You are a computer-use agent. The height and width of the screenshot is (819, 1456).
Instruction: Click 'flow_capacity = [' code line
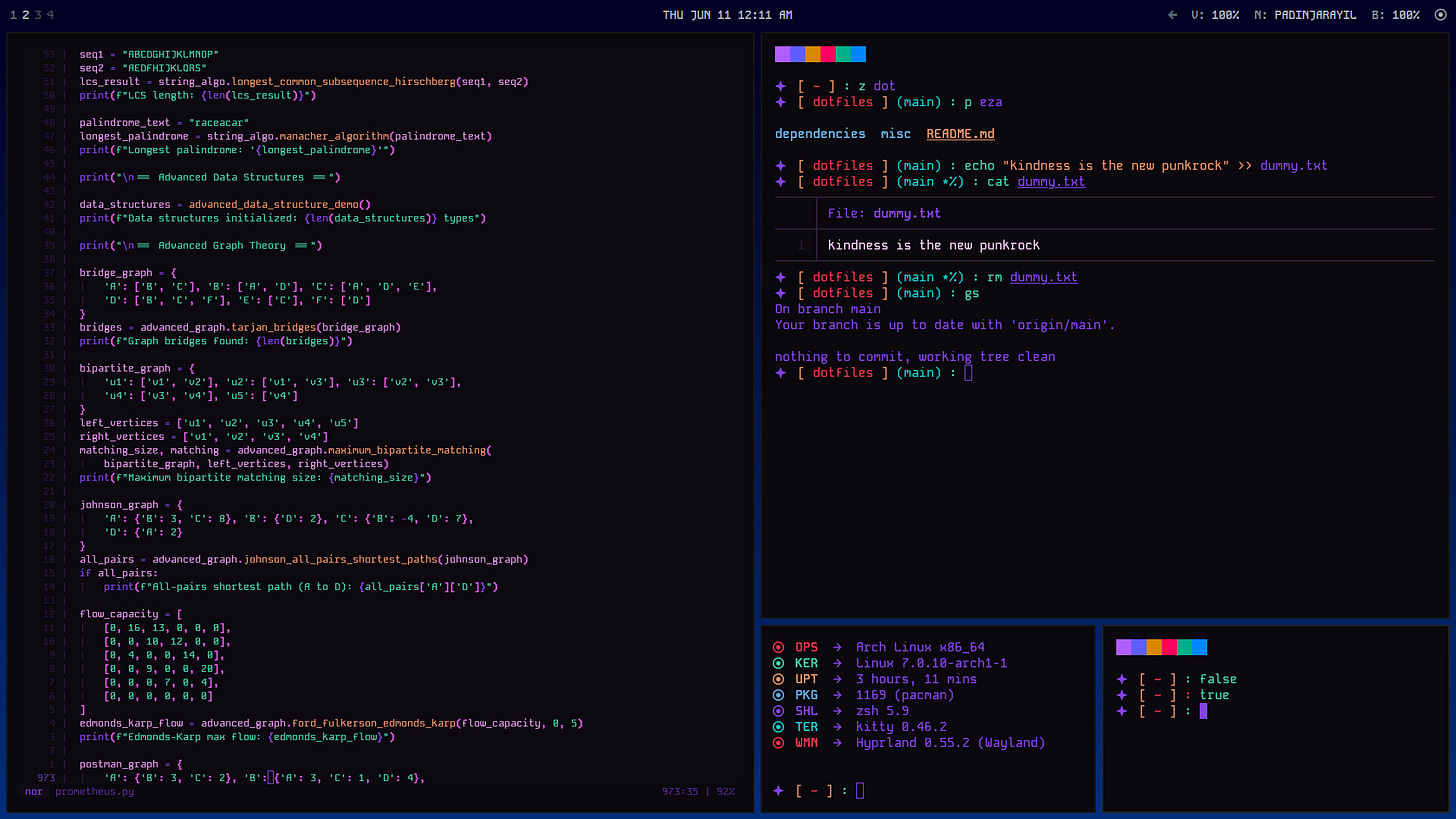[131, 614]
